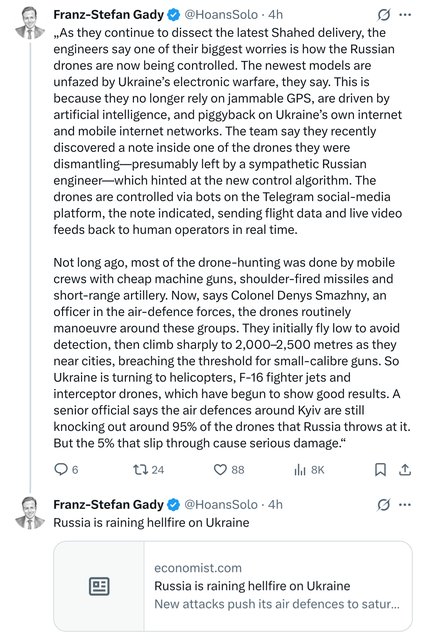
Task: Open the first post's quoted text body
Action: [x=231, y=238]
